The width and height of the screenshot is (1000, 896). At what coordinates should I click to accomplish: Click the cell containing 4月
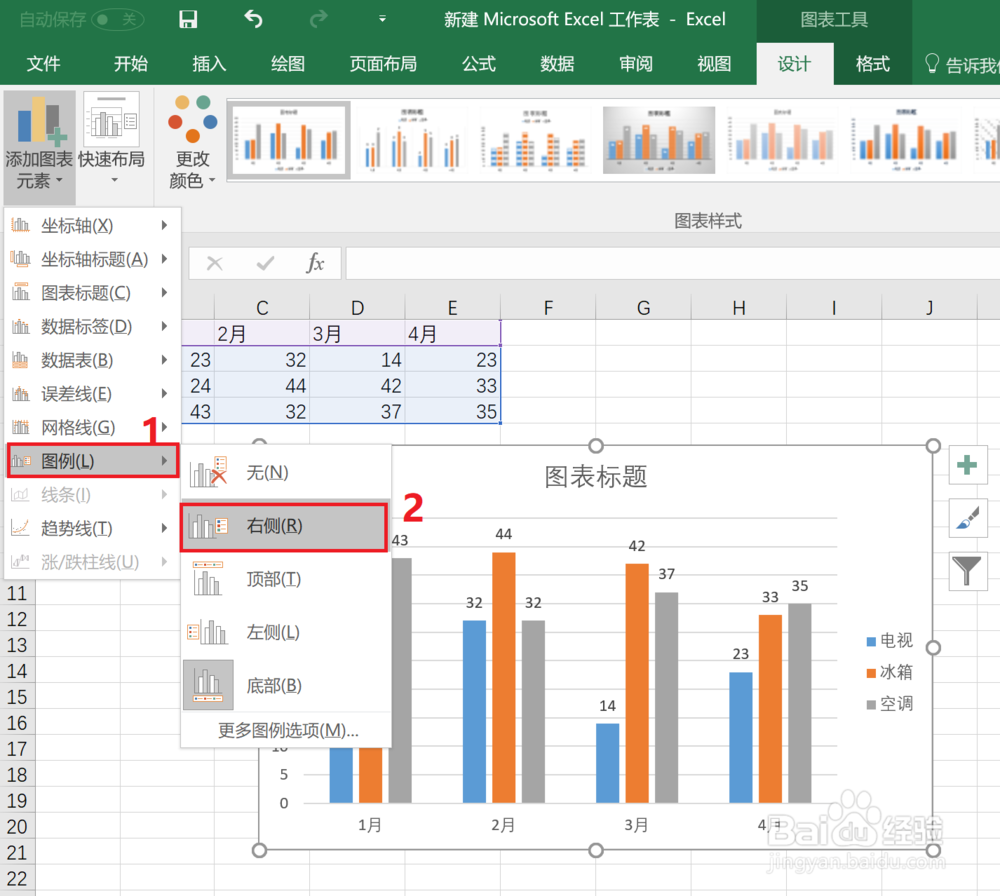pyautogui.click(x=452, y=334)
